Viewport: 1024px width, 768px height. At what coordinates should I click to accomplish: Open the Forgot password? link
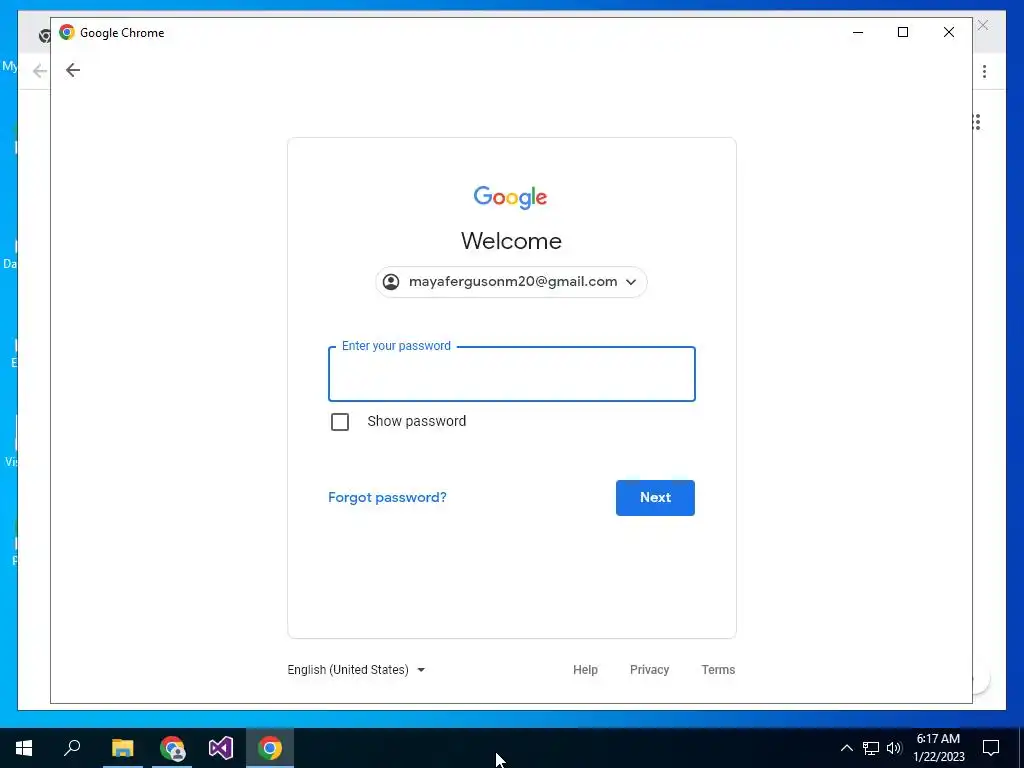click(x=387, y=497)
